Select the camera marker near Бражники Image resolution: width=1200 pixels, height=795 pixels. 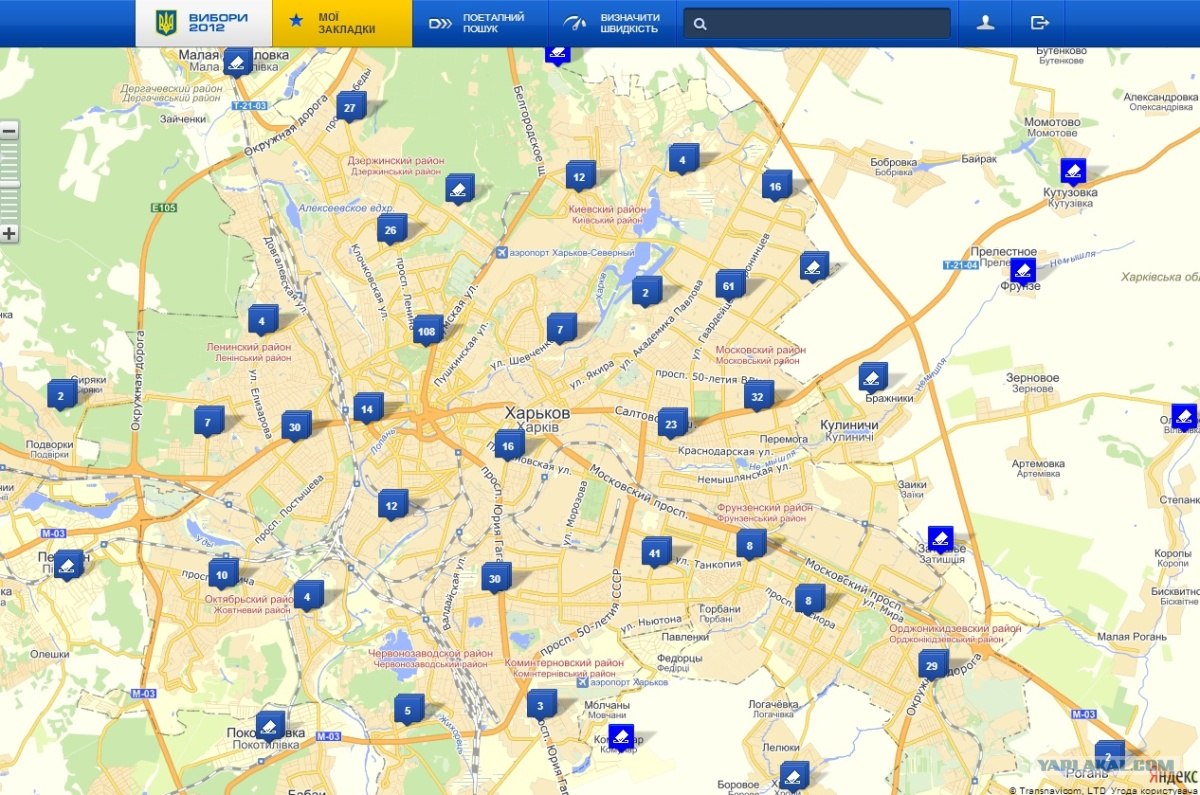pyautogui.click(x=872, y=378)
